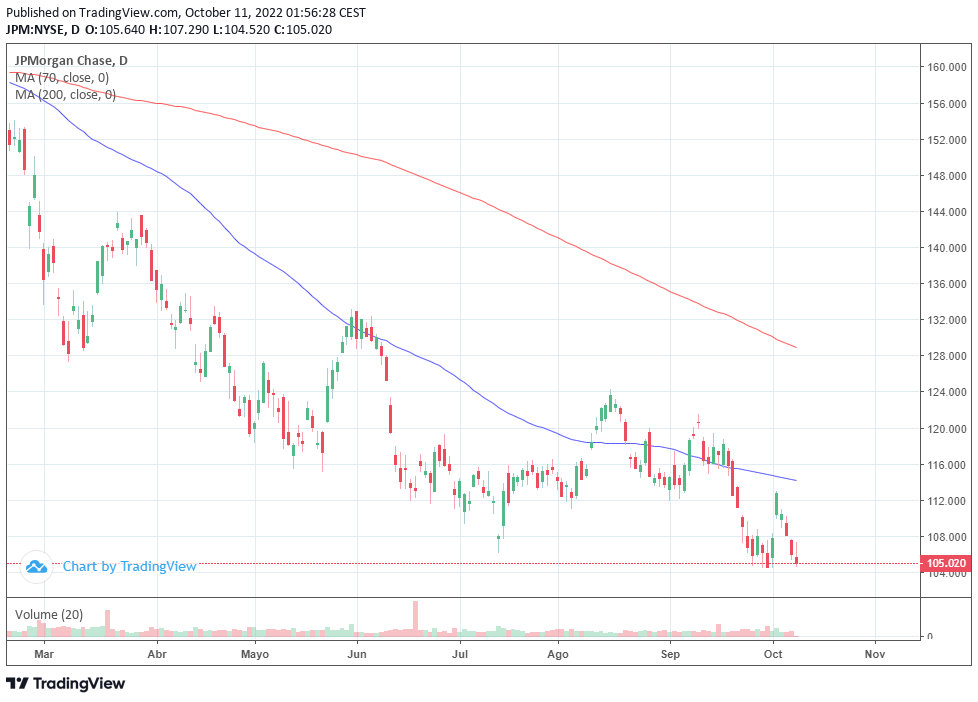This screenshot has height=702, width=978.
Task: Click the open value O:105.640 in header
Action: point(115,29)
